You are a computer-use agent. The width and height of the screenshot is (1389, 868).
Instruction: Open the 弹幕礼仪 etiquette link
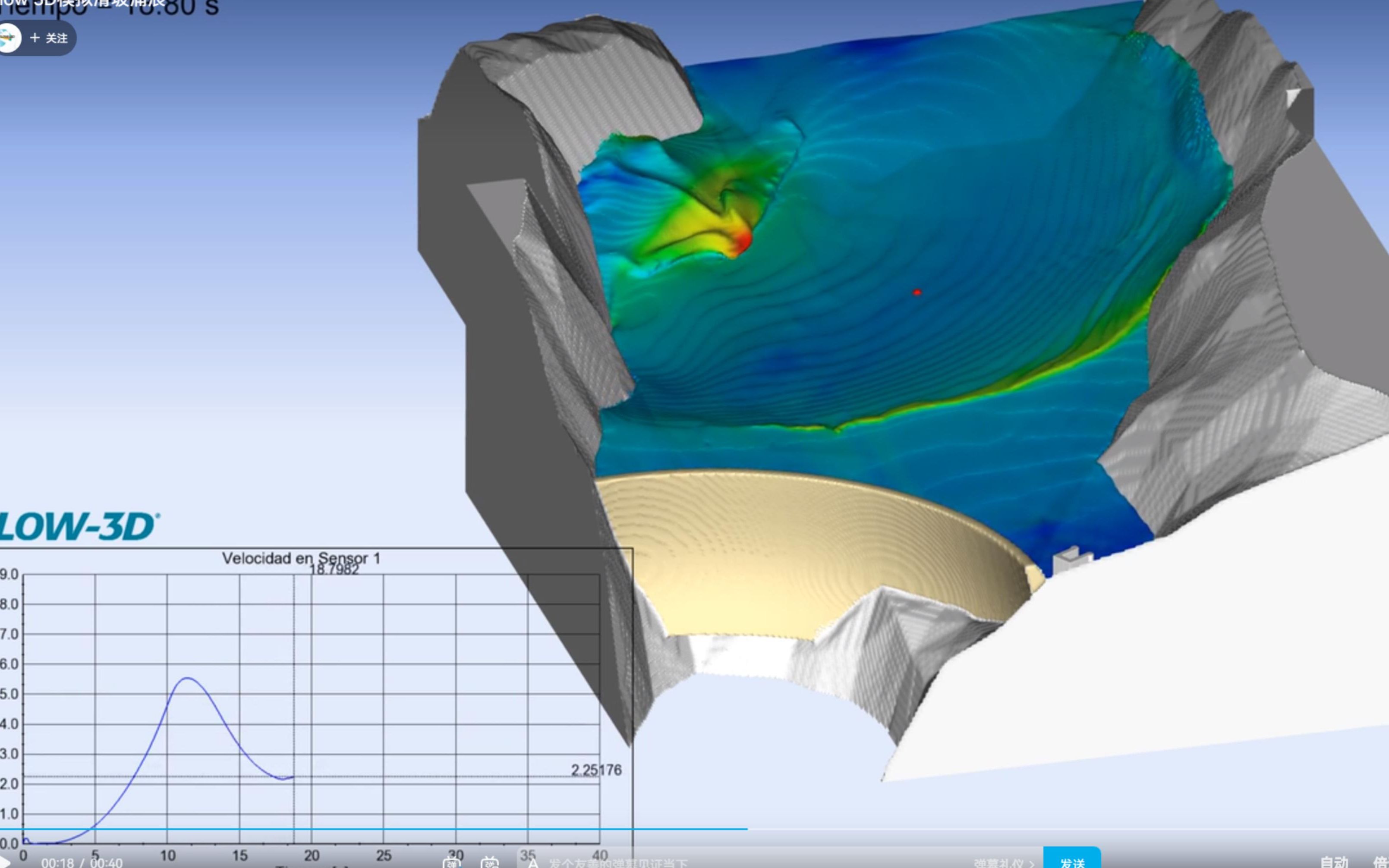pos(1003,863)
